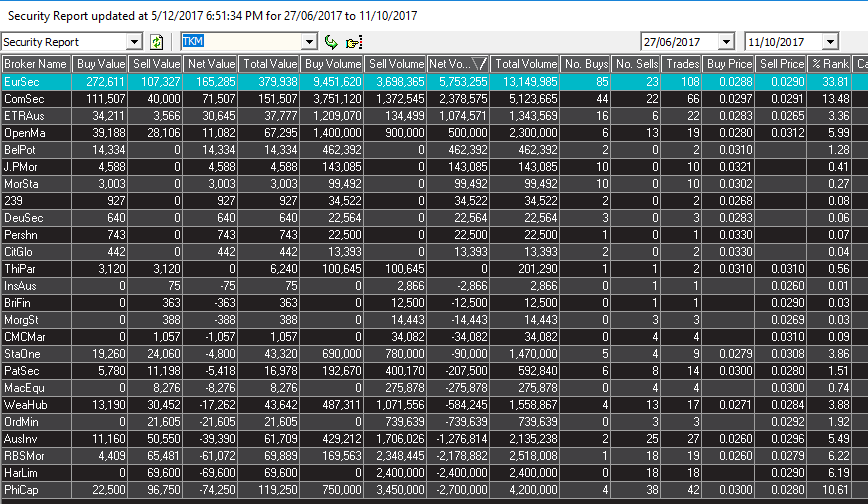Click the pointing hand list icon
868x504 pixels.
tap(354, 42)
